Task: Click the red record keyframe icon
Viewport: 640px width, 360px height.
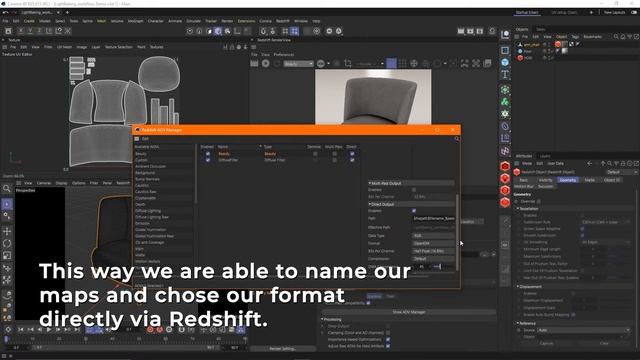Action: tap(150, 329)
